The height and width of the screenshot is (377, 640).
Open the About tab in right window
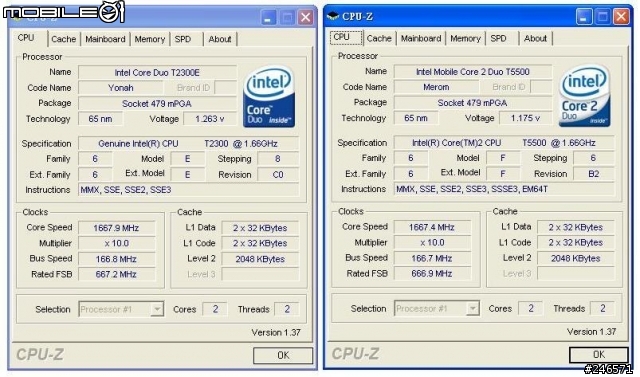[535, 38]
